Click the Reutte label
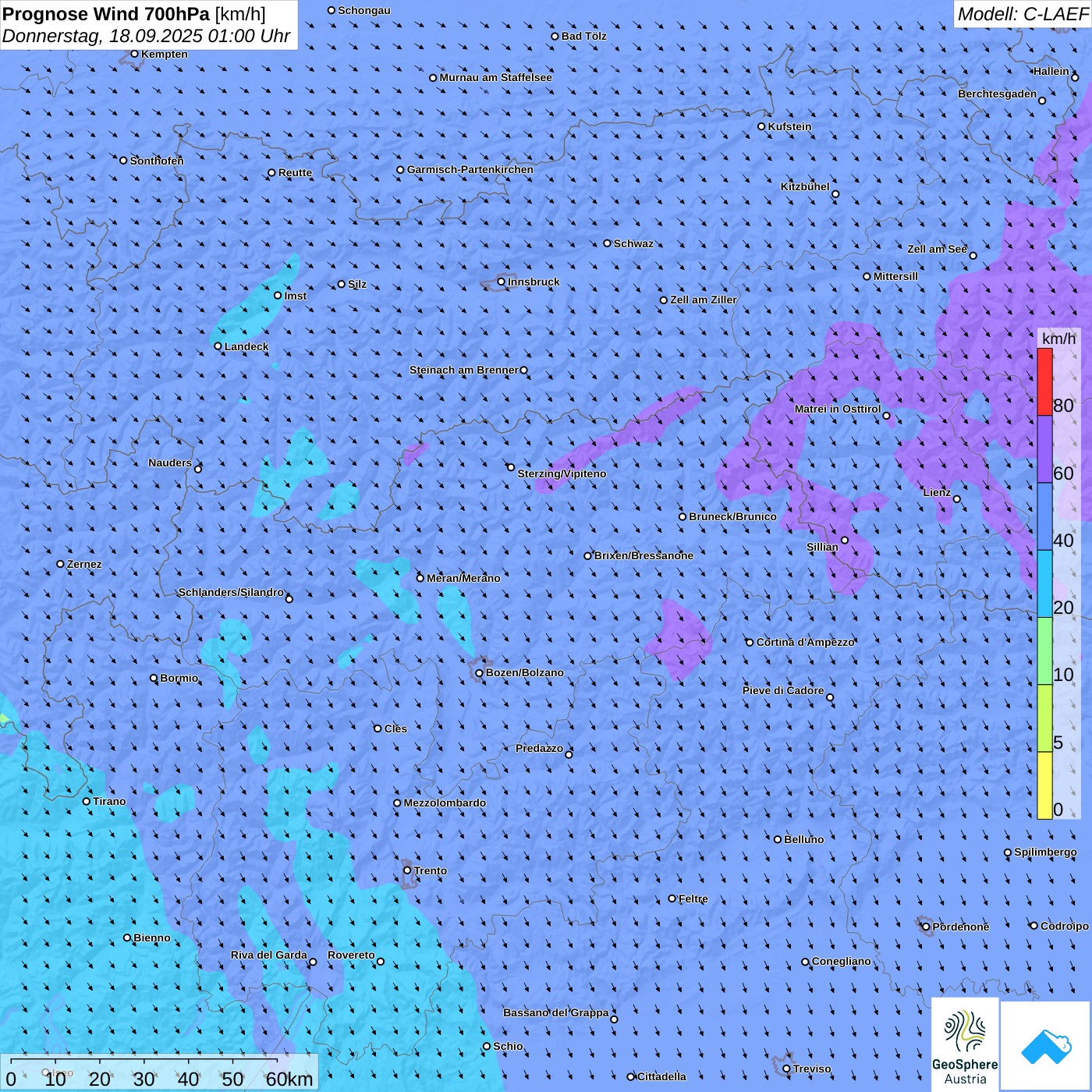The image size is (1092, 1092). pos(295,172)
